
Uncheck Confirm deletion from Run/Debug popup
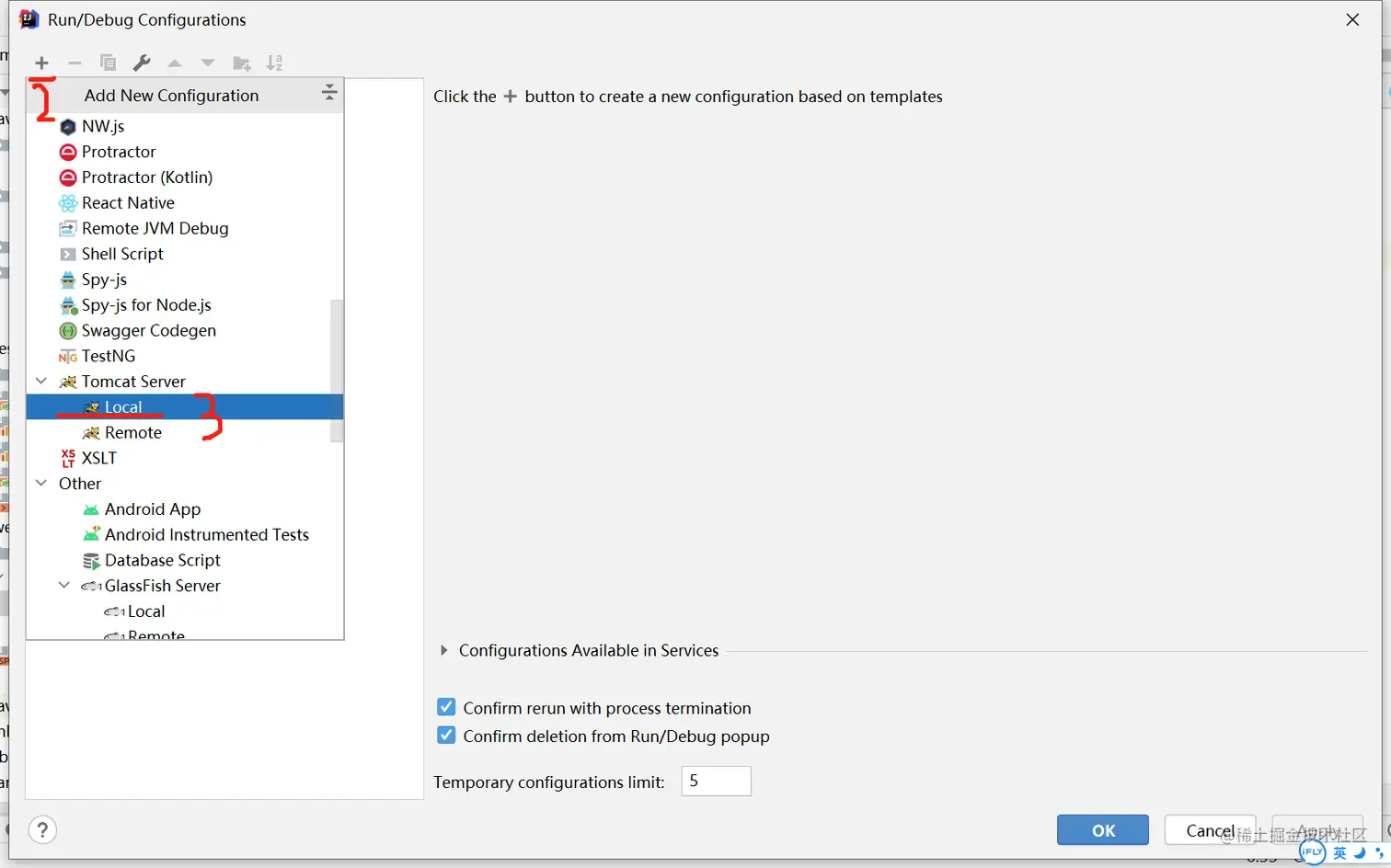tap(446, 736)
